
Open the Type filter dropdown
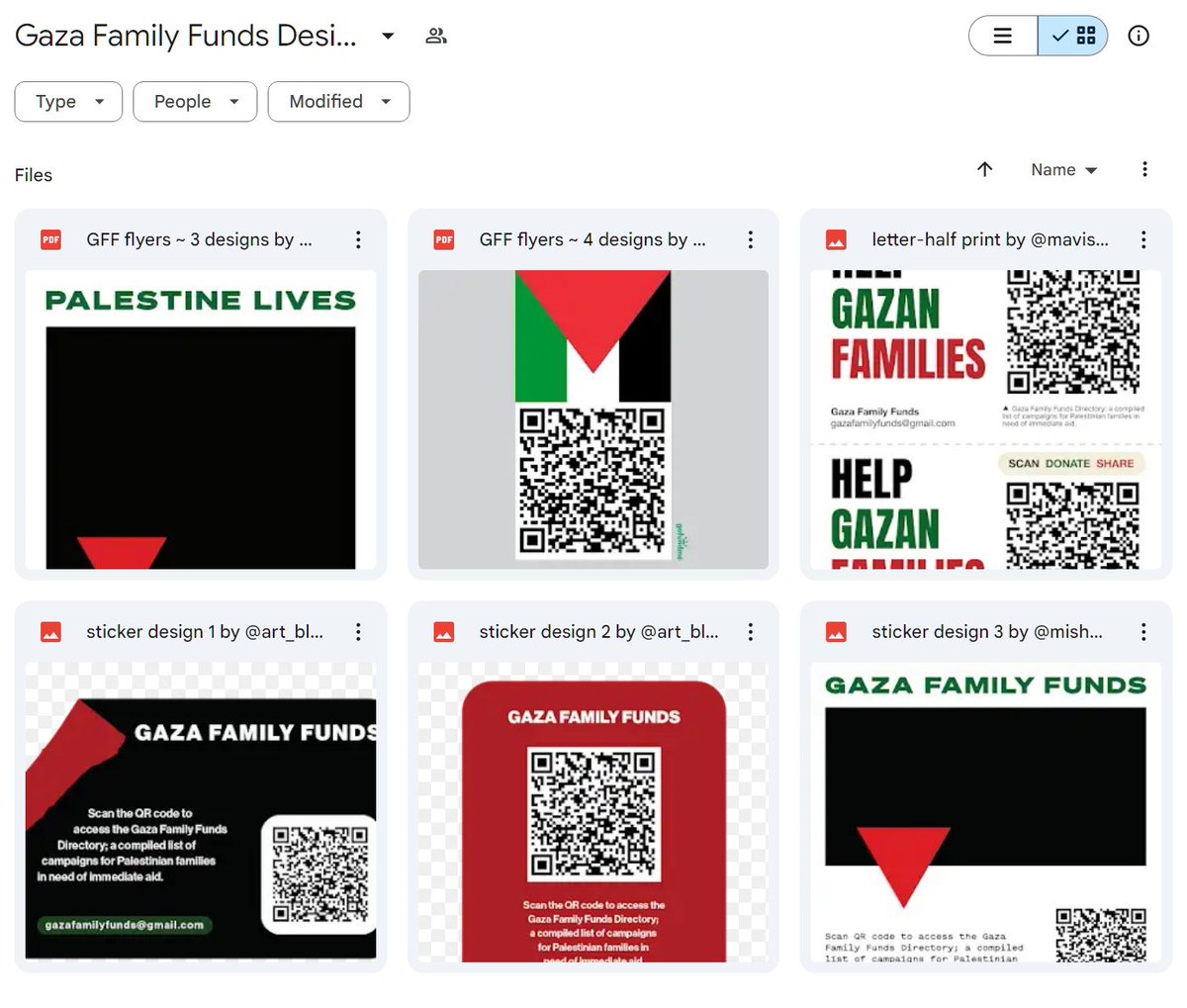pos(68,101)
